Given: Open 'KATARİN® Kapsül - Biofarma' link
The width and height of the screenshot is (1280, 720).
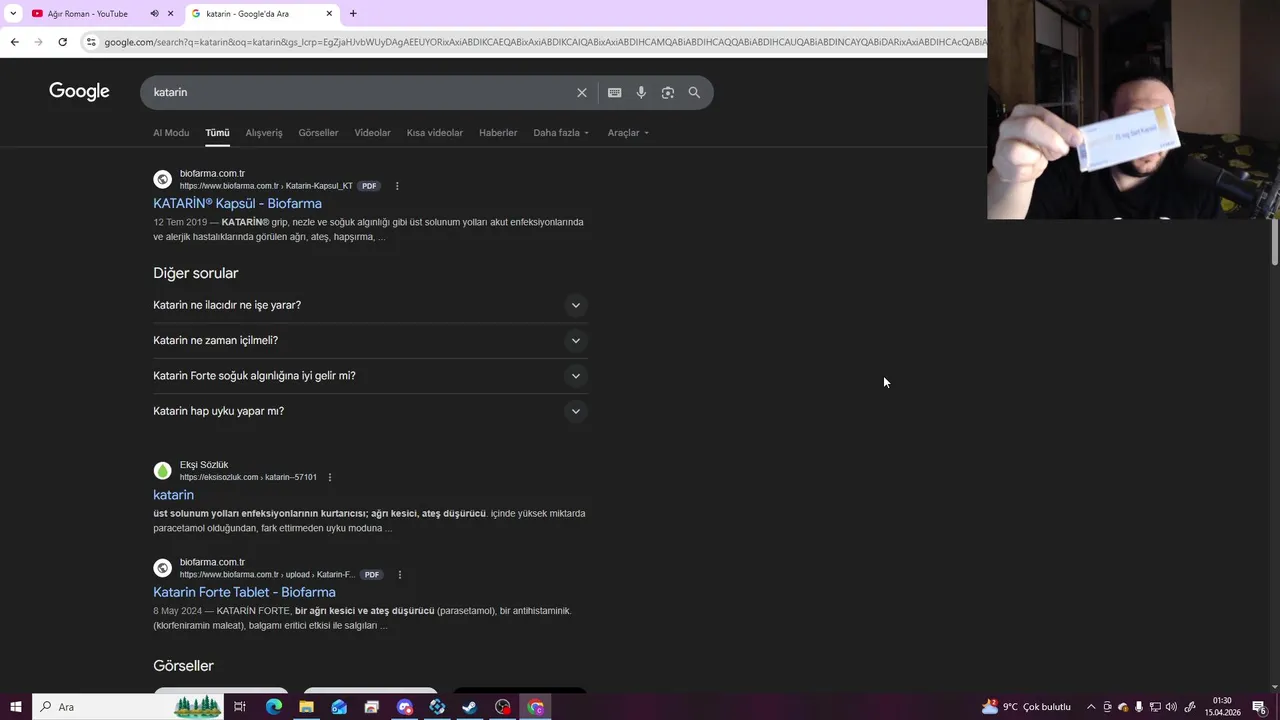Looking at the screenshot, I should 237,204.
